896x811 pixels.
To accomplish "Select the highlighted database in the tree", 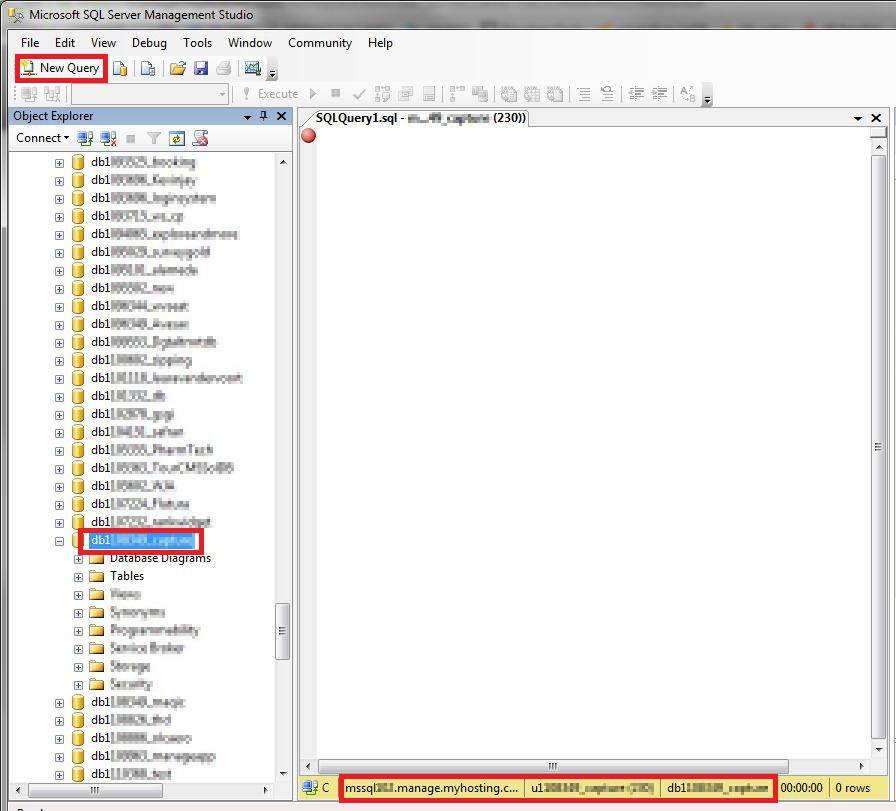I will (142, 540).
